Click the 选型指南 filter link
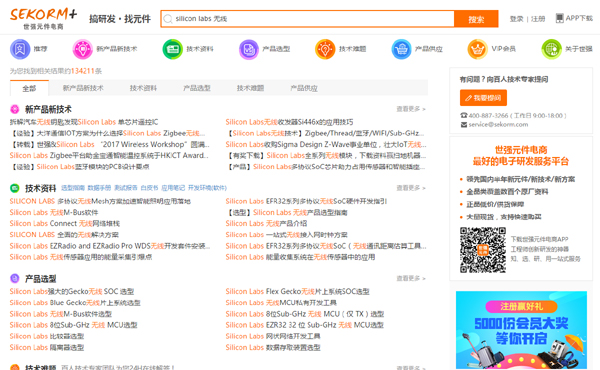Image resolution: width=600 pixels, height=370 pixels. tap(73, 188)
